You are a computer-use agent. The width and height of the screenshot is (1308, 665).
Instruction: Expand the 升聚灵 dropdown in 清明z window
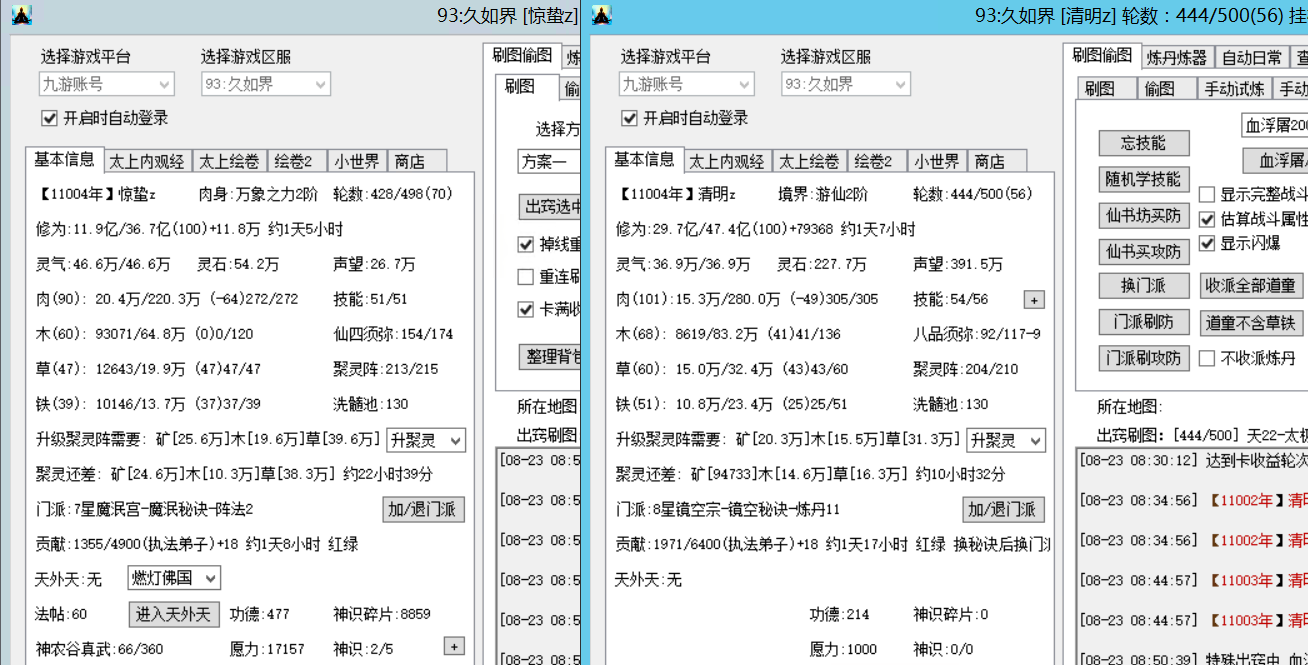[x=1005, y=440]
